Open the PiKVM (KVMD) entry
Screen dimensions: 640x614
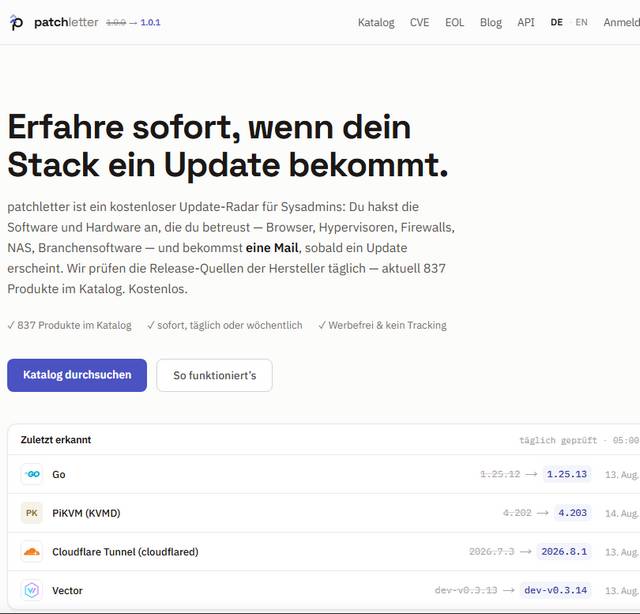pyautogui.click(x=324, y=513)
